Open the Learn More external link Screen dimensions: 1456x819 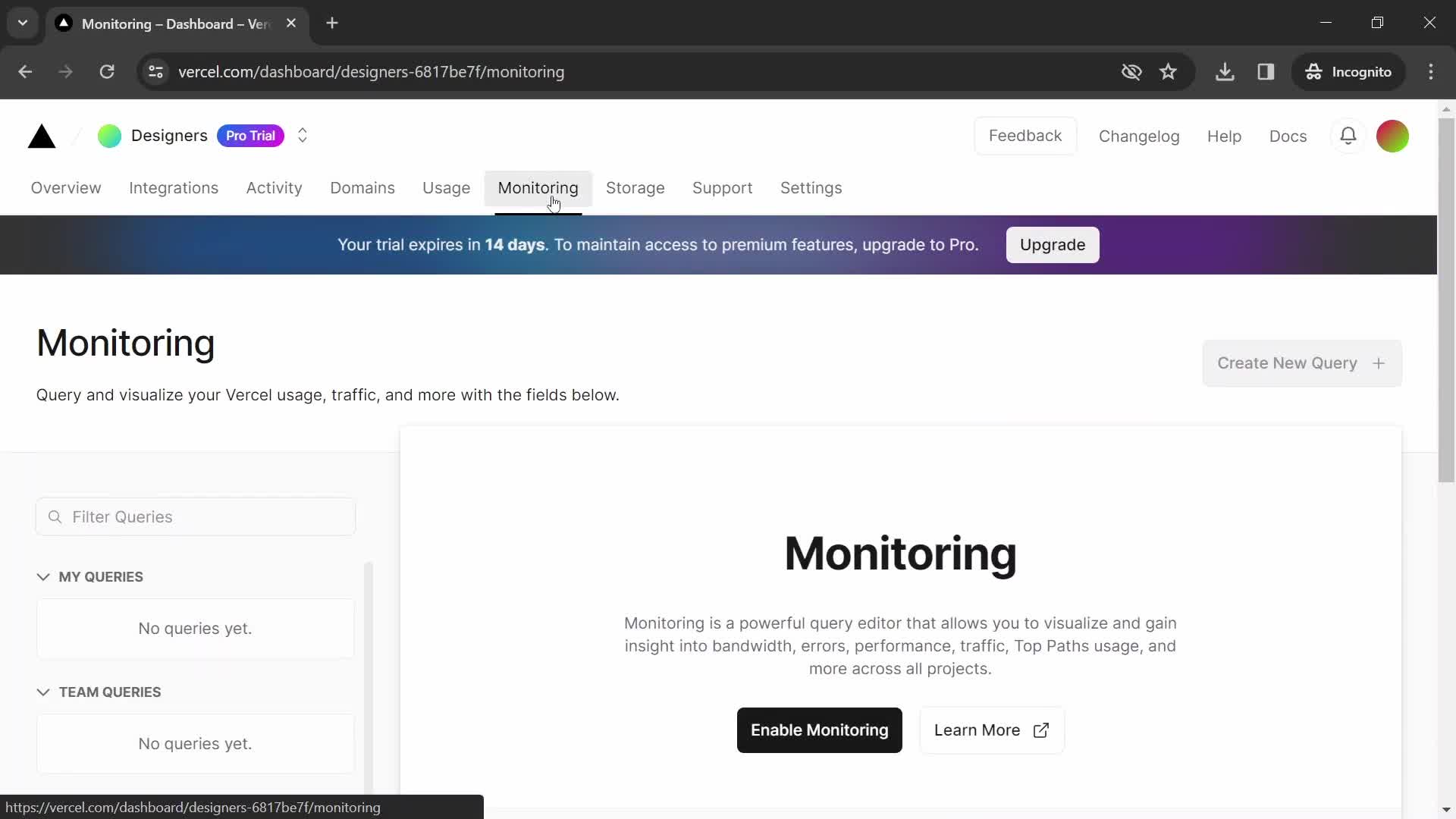click(x=991, y=730)
